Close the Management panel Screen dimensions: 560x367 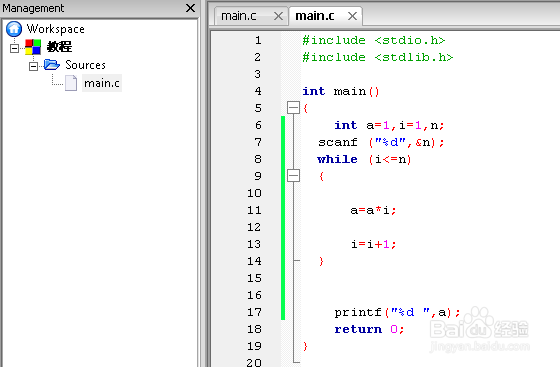(x=190, y=8)
